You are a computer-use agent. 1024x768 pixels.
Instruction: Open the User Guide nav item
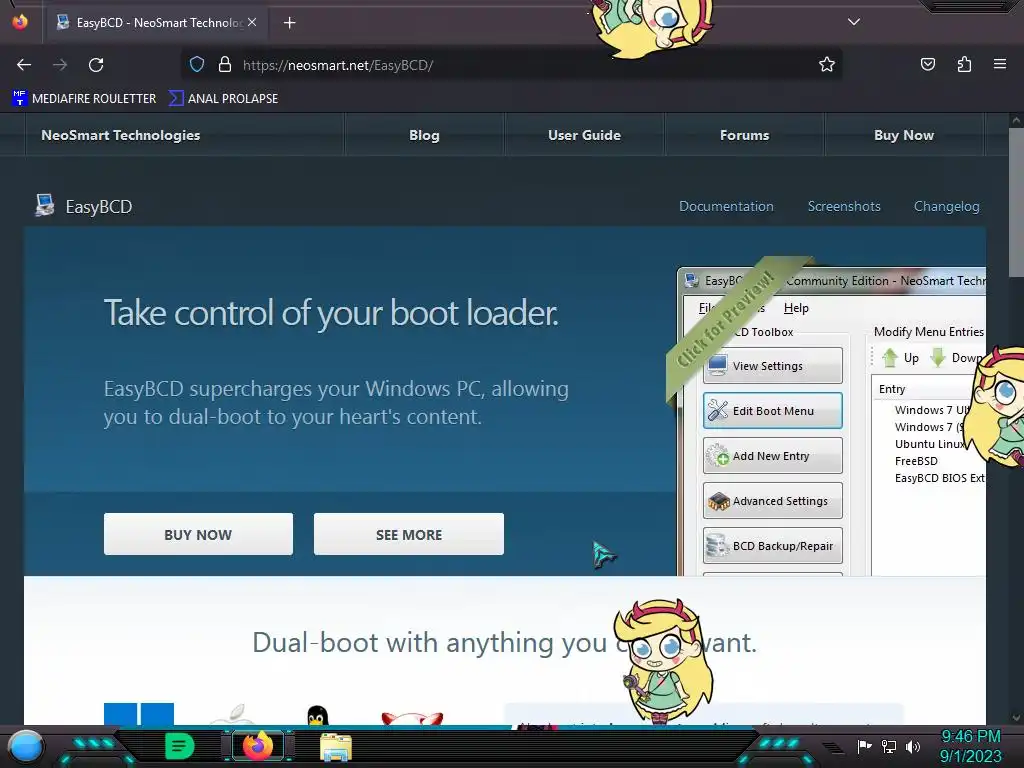(x=584, y=135)
